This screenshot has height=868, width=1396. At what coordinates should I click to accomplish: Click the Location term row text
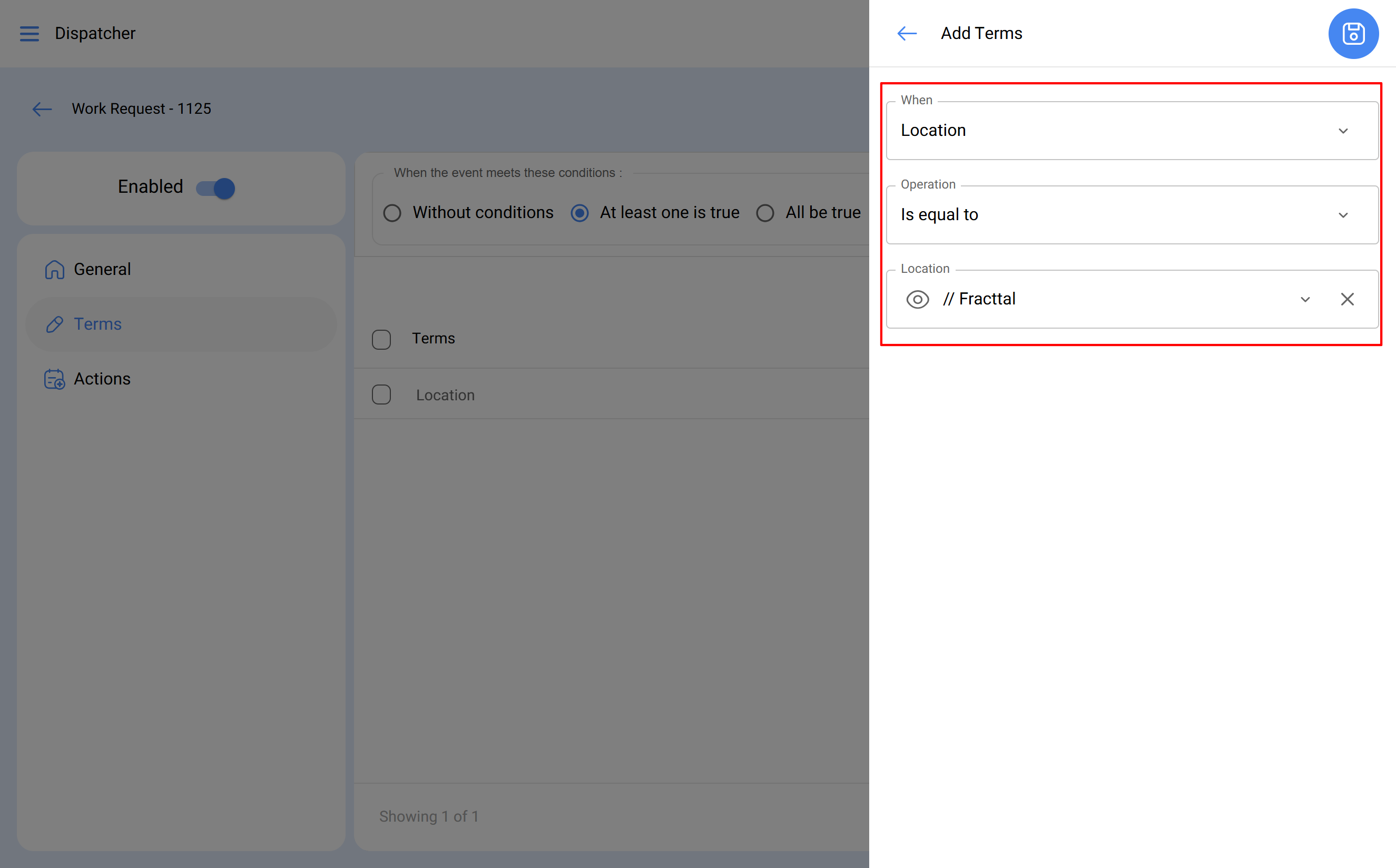coord(446,395)
